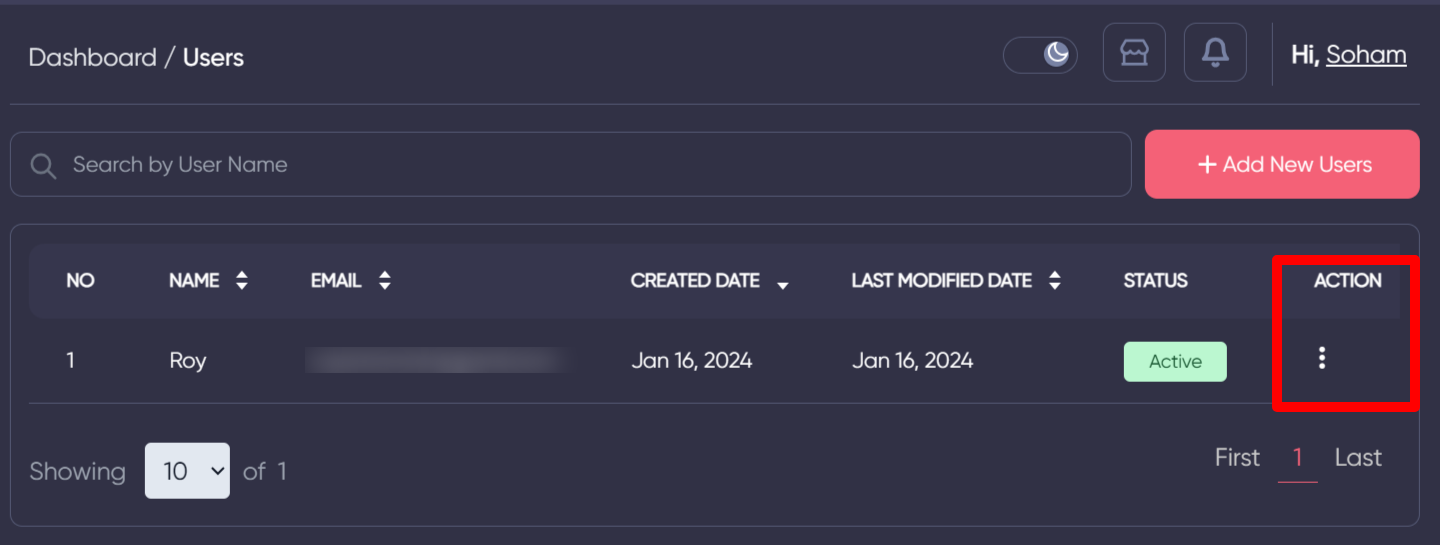This screenshot has width=1440, height=545.
Task: Sort users by Email column arrows
Action: click(385, 281)
